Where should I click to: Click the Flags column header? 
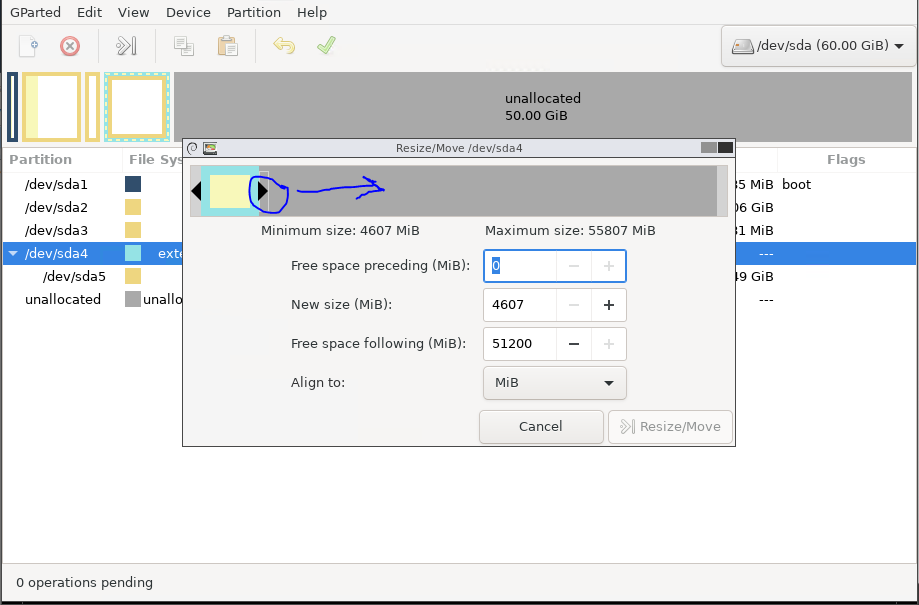point(846,159)
